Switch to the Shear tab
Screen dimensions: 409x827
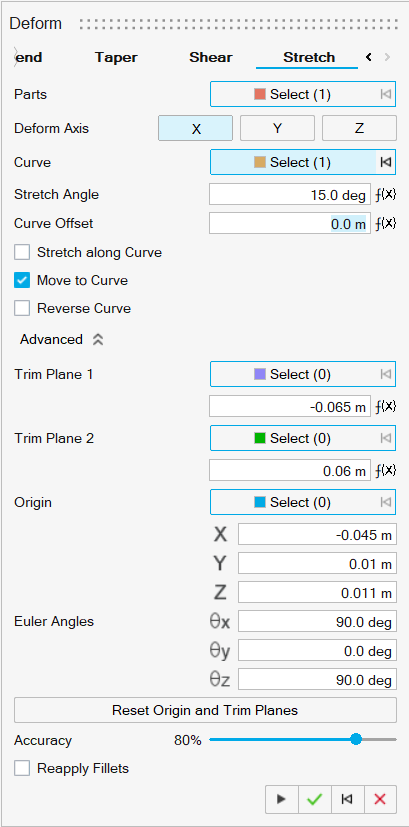[211, 57]
